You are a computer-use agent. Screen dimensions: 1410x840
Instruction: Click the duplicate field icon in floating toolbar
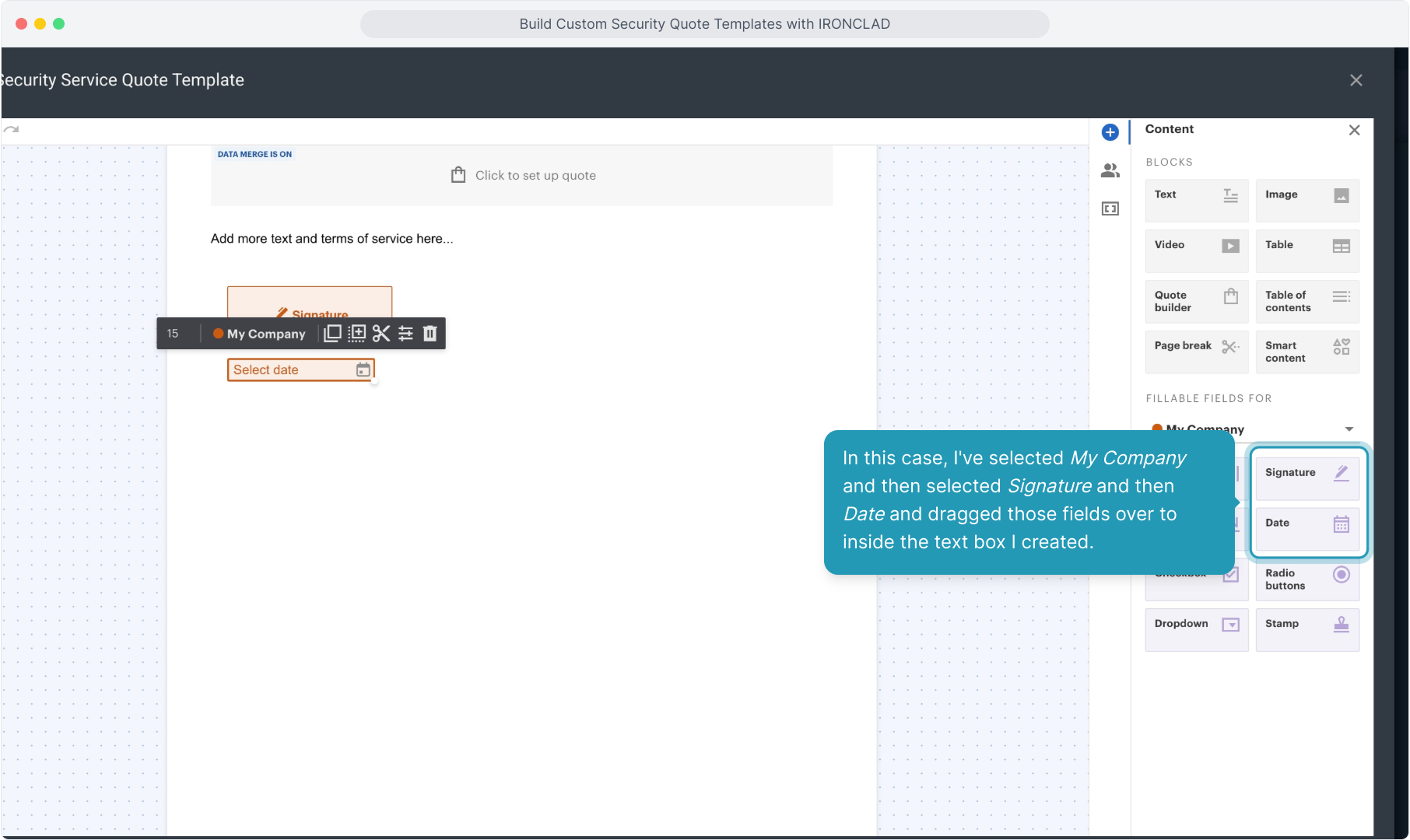pos(332,334)
